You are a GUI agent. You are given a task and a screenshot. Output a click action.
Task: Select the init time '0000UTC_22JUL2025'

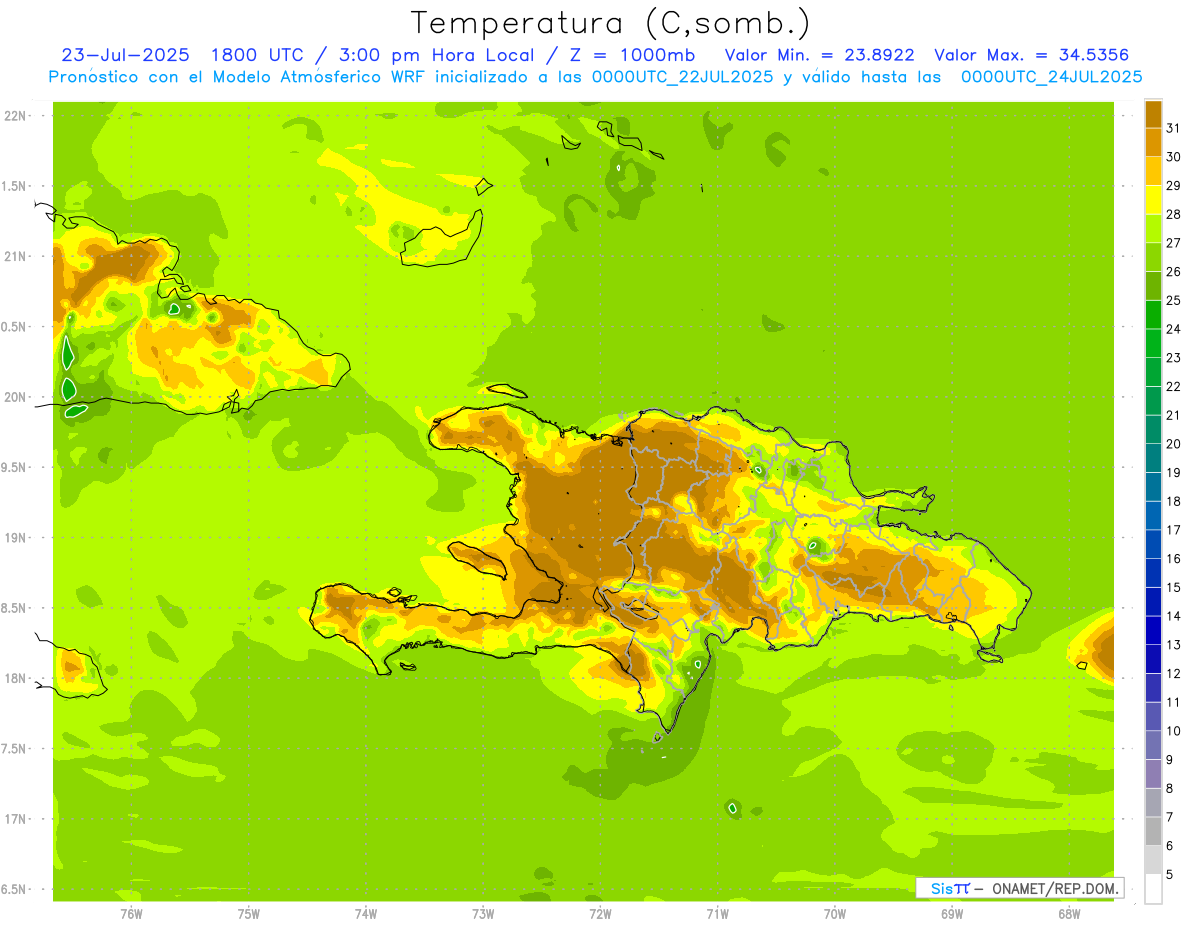pos(682,77)
